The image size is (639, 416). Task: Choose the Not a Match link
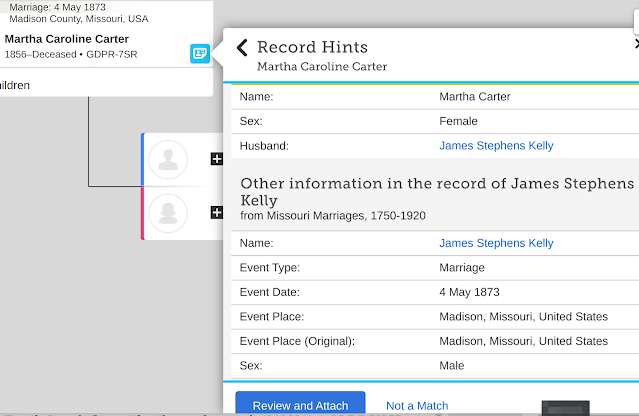coord(417,406)
